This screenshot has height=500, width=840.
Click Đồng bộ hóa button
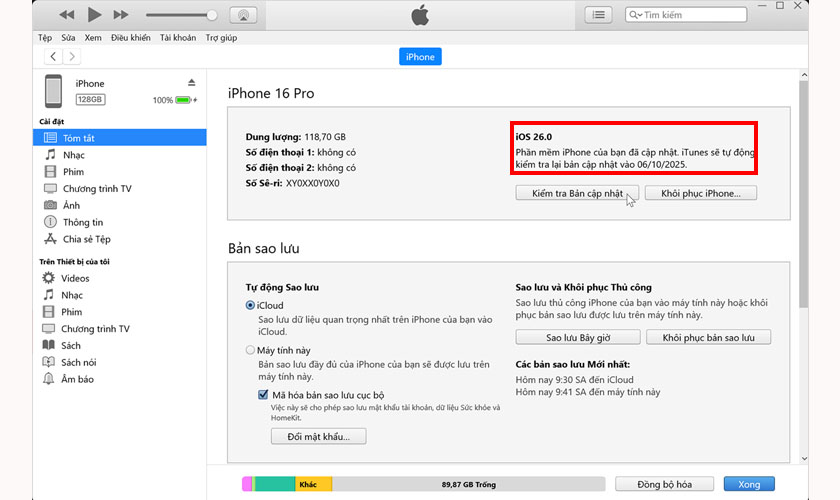(664, 484)
